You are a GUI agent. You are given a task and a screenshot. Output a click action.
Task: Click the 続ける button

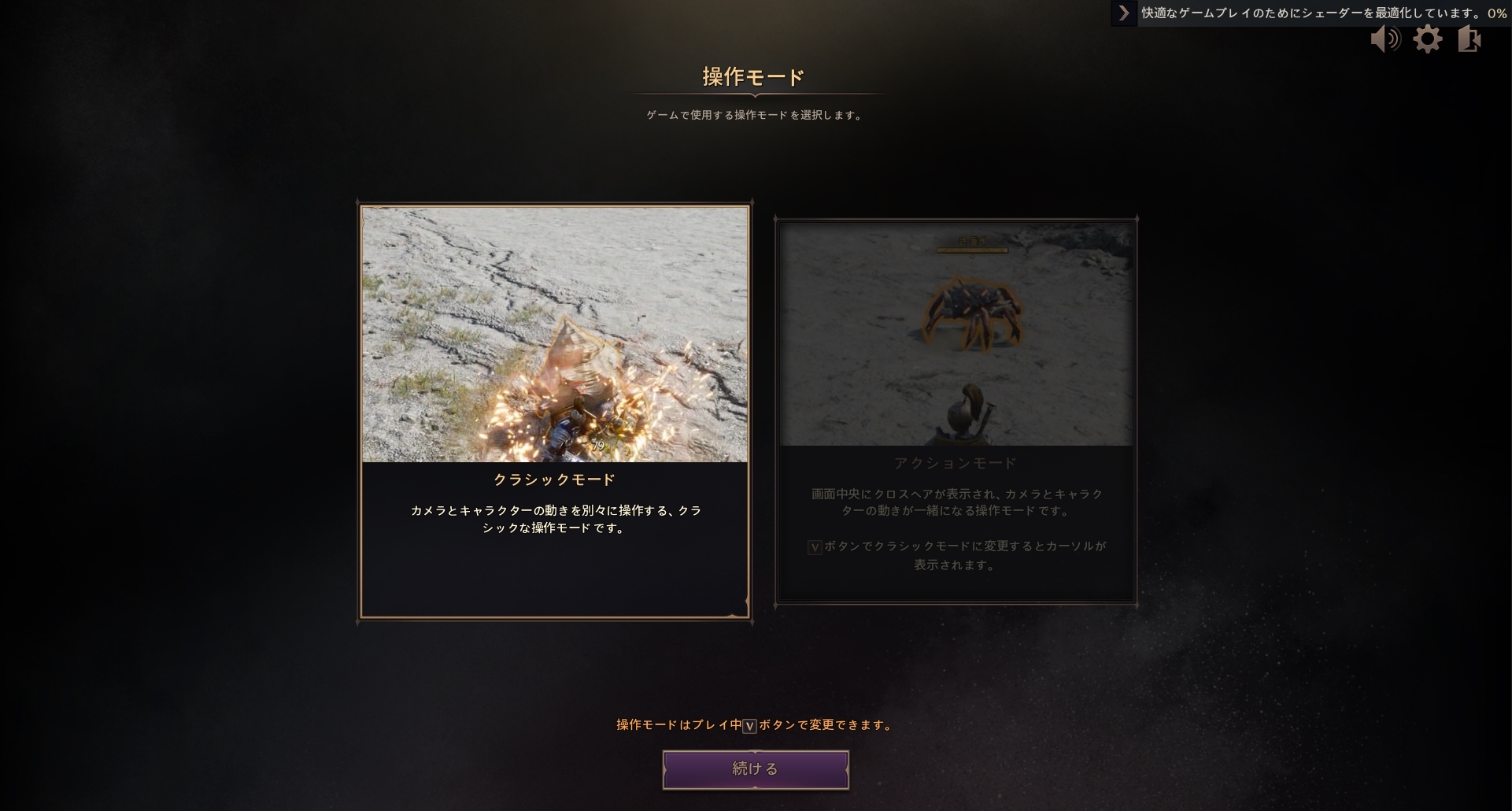coord(756,769)
